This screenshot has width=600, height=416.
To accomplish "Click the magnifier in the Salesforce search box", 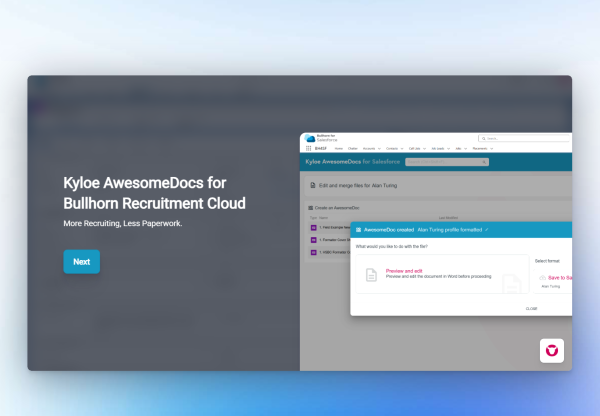I will click(x=484, y=139).
